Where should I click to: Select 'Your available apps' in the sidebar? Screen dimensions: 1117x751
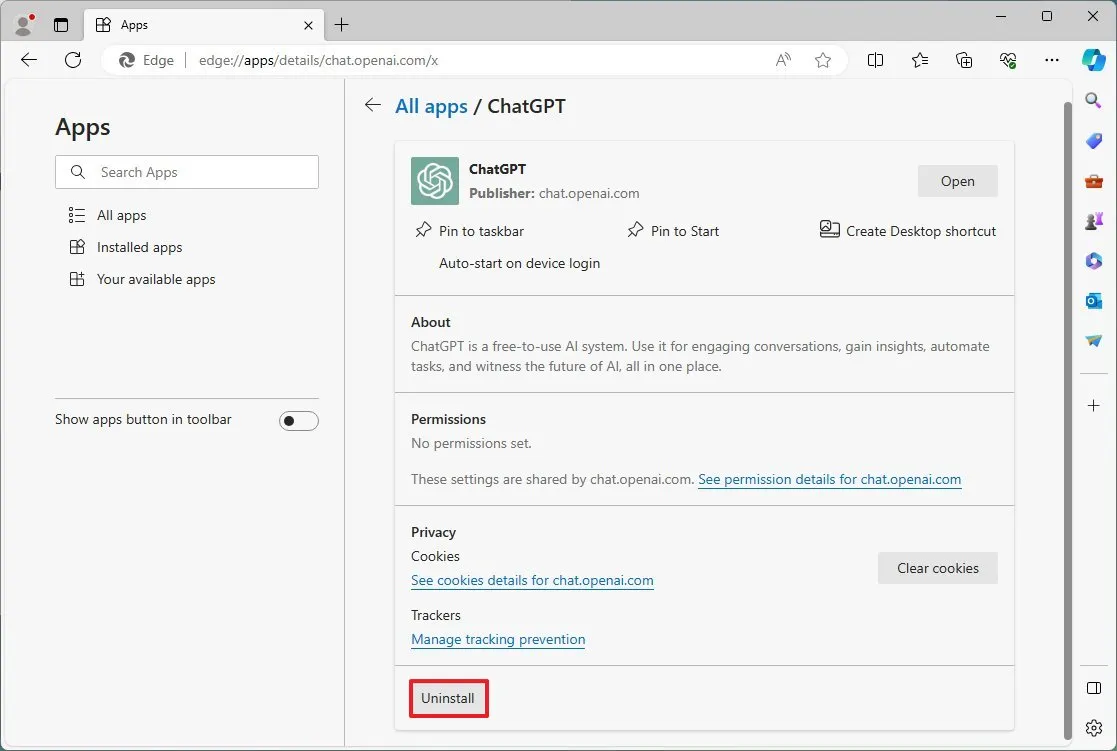[155, 279]
